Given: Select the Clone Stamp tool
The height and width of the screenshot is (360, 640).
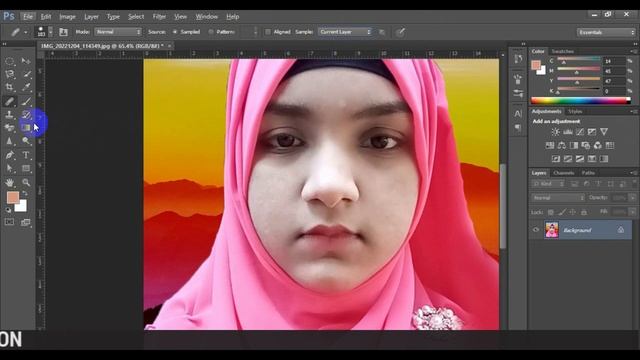Looking at the screenshot, I should (x=9, y=115).
